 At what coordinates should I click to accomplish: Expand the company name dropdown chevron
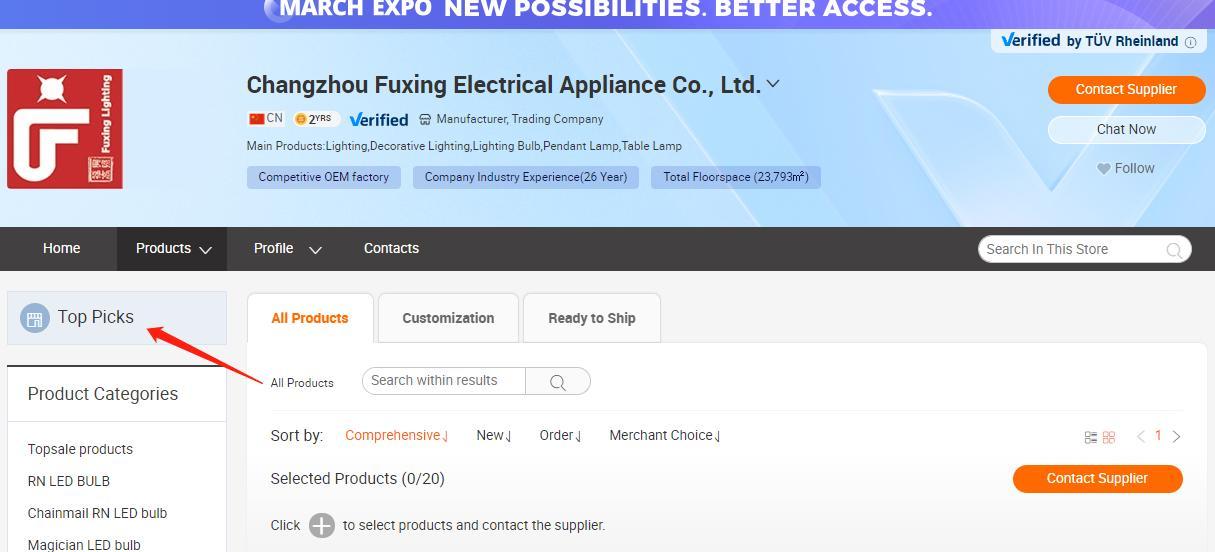[x=772, y=84]
